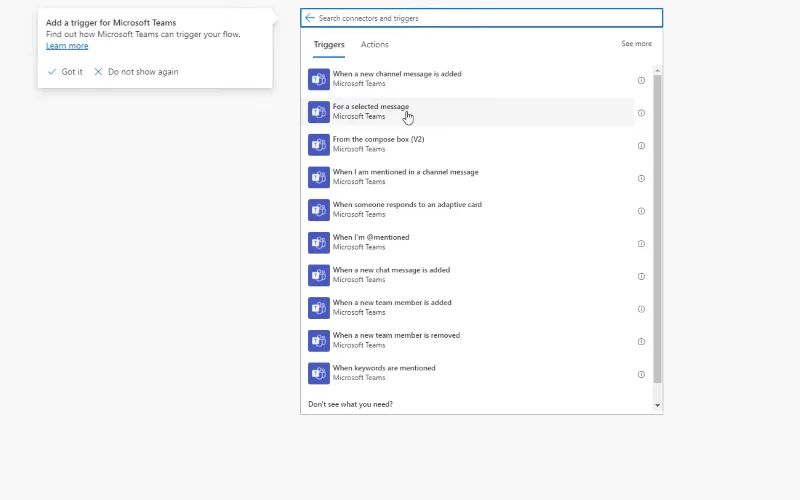Open info for new team member added
This screenshot has height=500, width=800.
pos(641,309)
